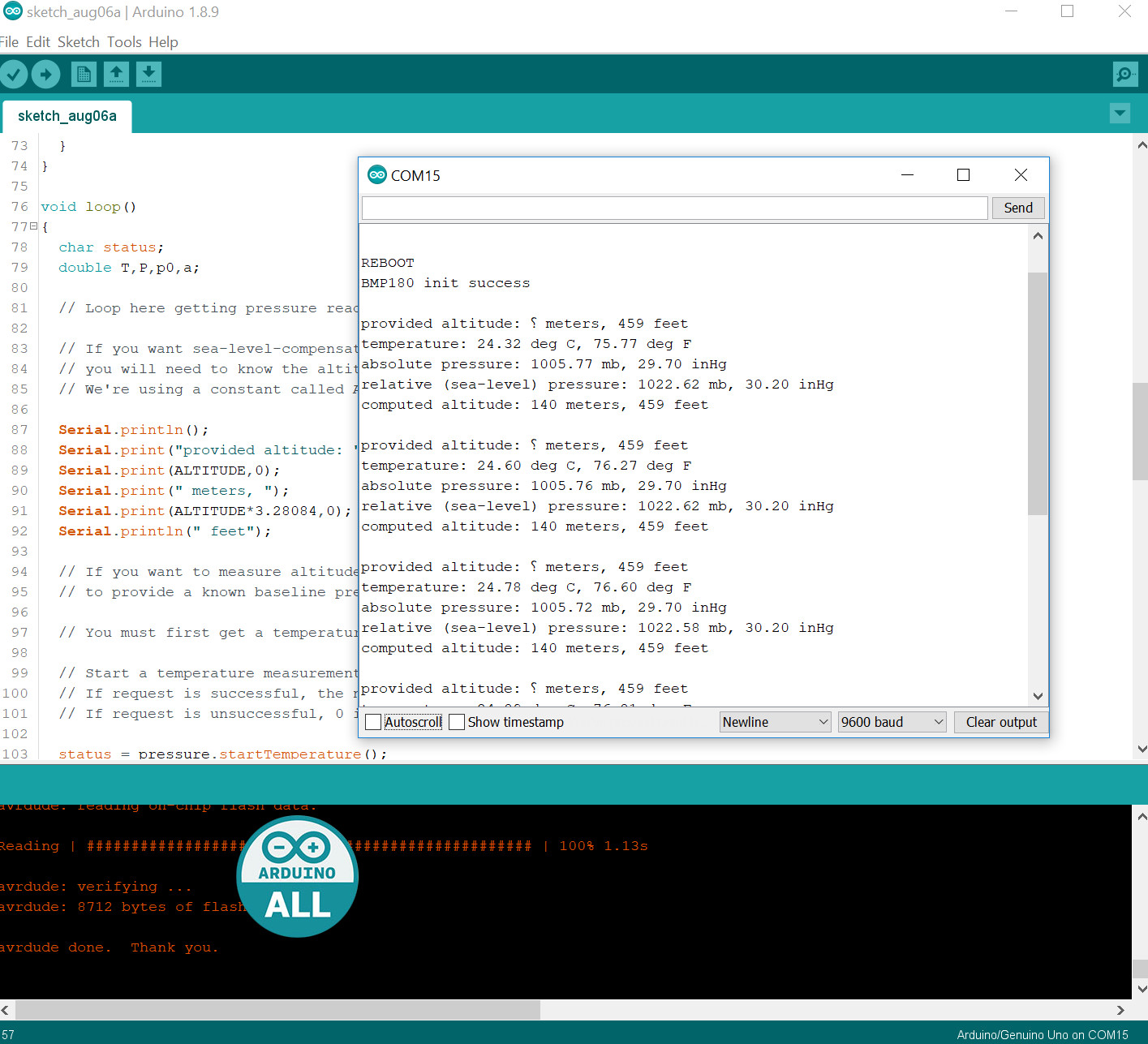Click 'status = pressure.startTemperature();' on line 103
Screen dimensions: 1148x1044
coord(222,754)
